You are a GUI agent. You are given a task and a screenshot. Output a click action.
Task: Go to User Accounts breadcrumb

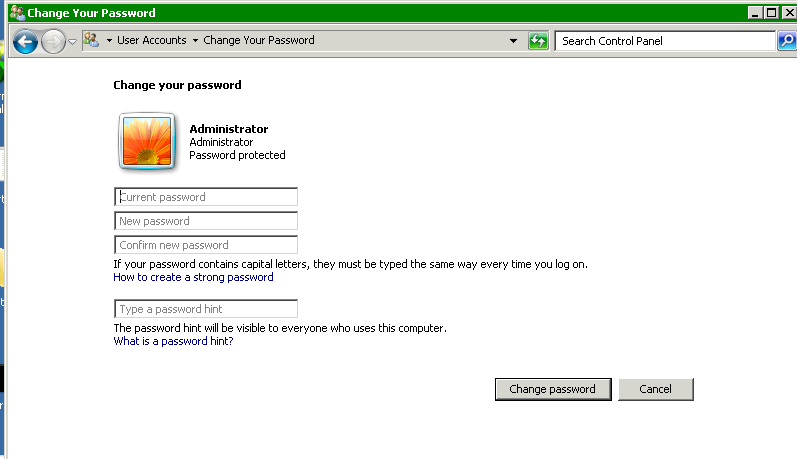click(x=151, y=41)
